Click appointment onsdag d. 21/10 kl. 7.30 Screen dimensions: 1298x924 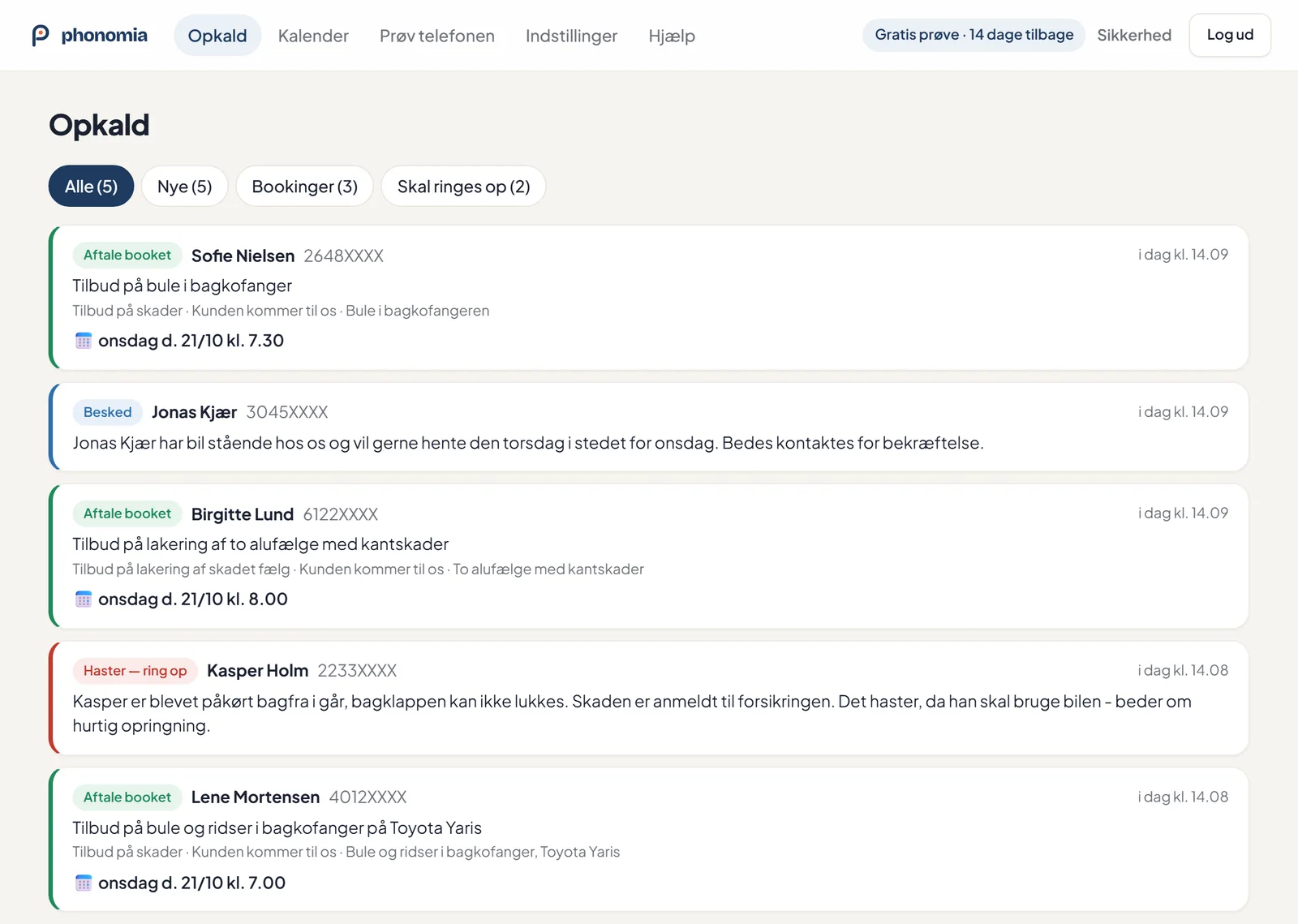pos(191,341)
